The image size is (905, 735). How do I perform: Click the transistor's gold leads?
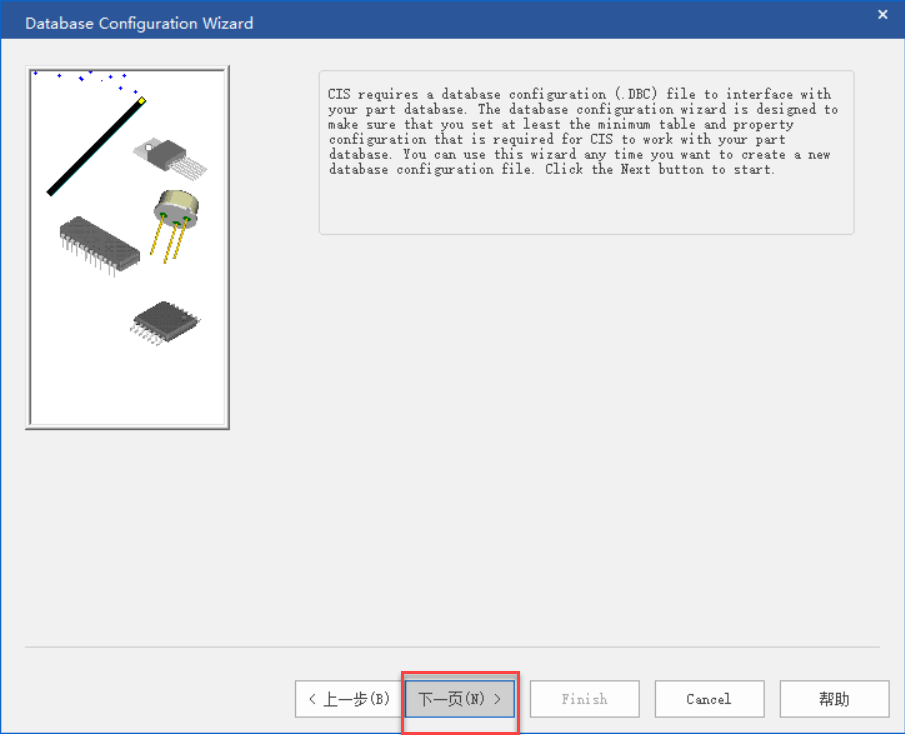coord(168,242)
